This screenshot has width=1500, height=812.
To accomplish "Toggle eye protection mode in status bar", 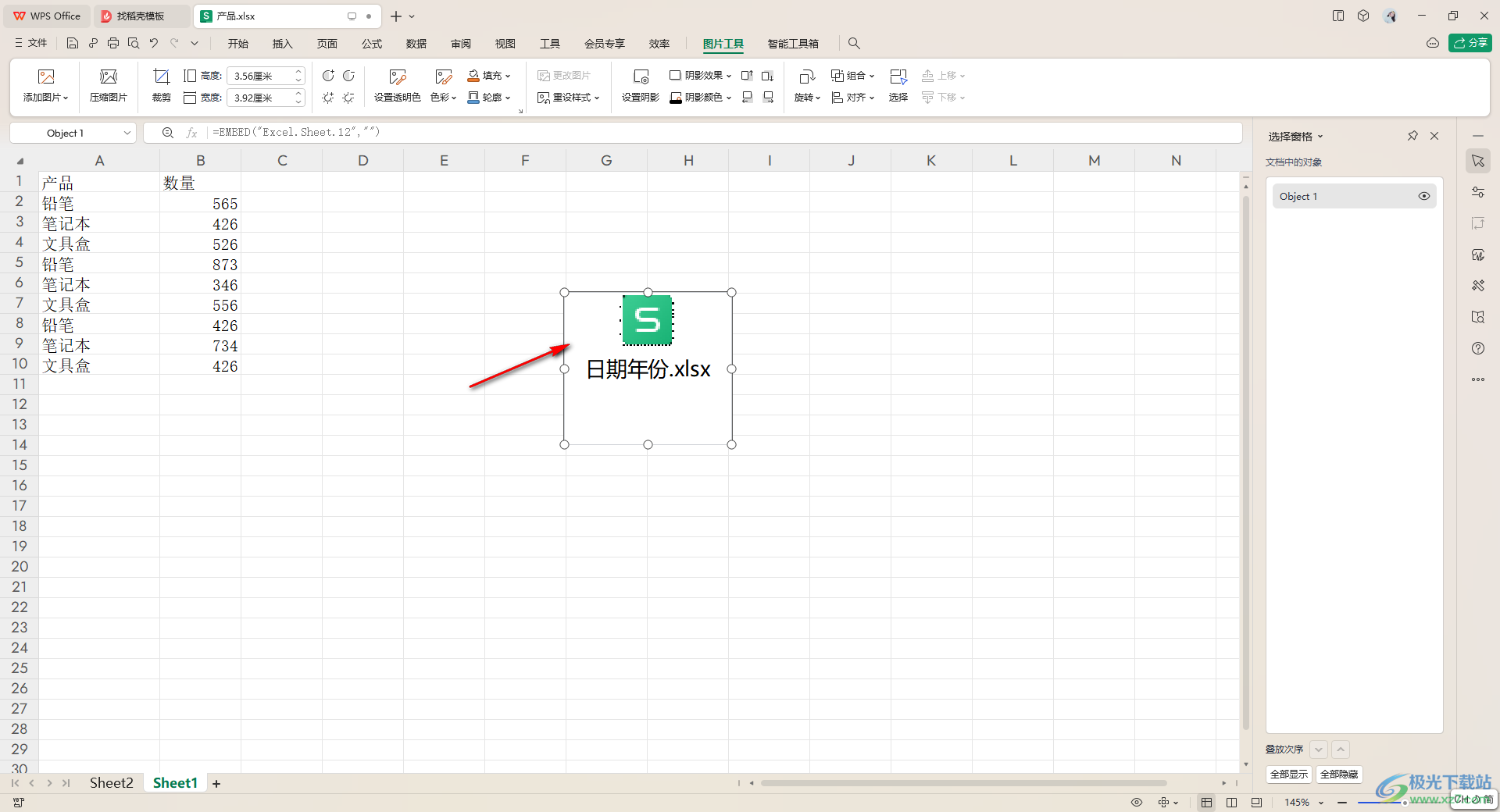I will [1137, 802].
